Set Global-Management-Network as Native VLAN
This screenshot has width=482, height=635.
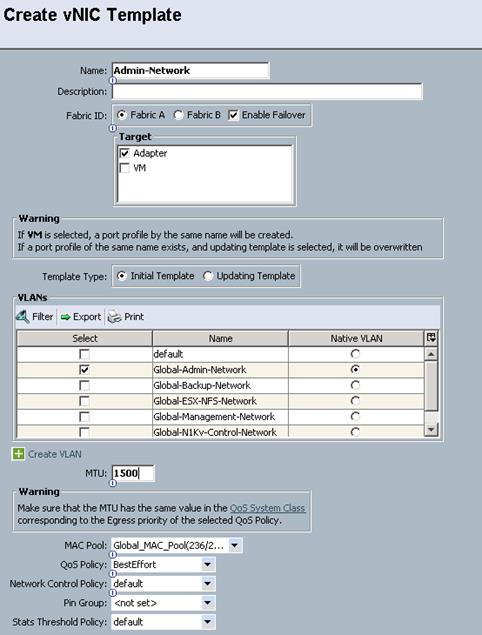tap(355, 416)
